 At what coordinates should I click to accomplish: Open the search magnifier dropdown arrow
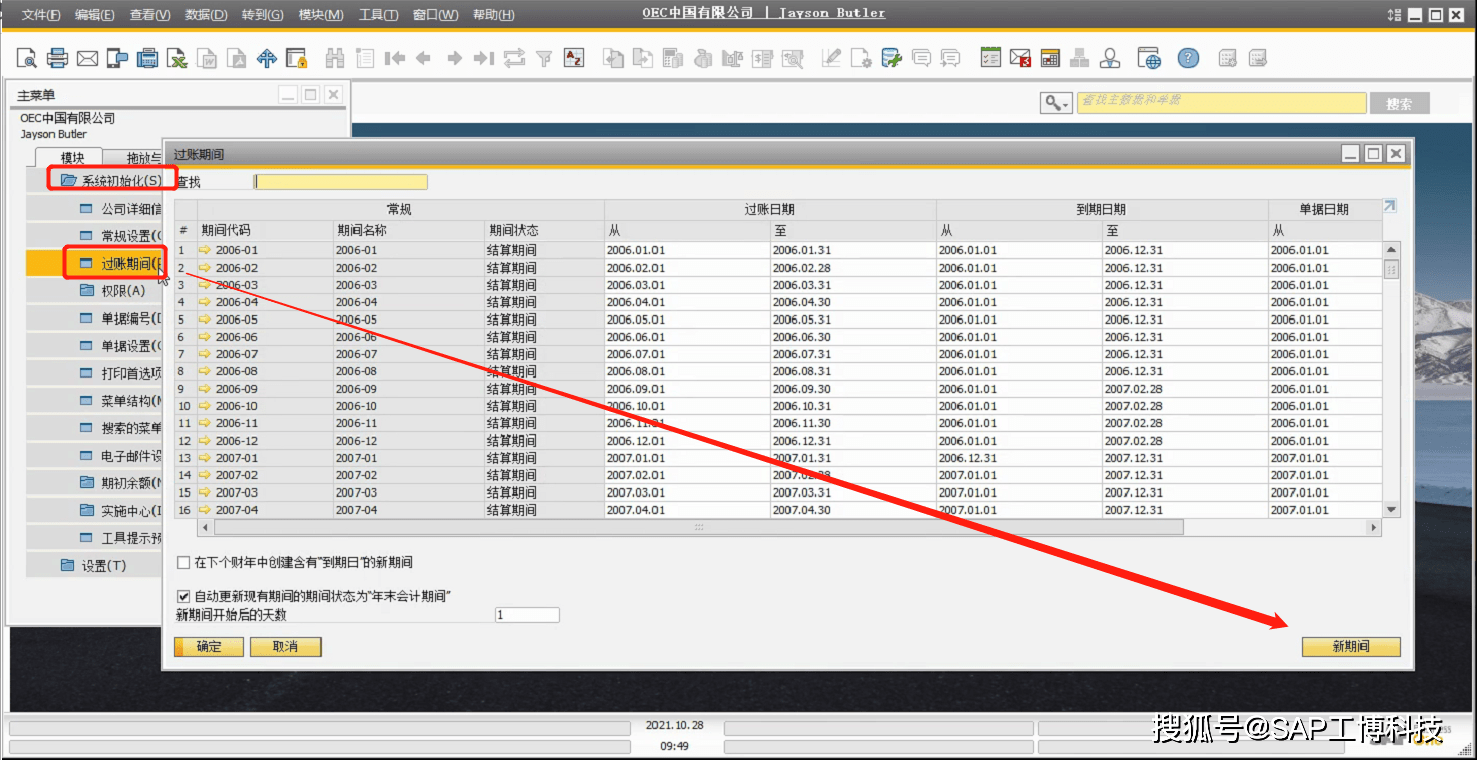(1066, 104)
